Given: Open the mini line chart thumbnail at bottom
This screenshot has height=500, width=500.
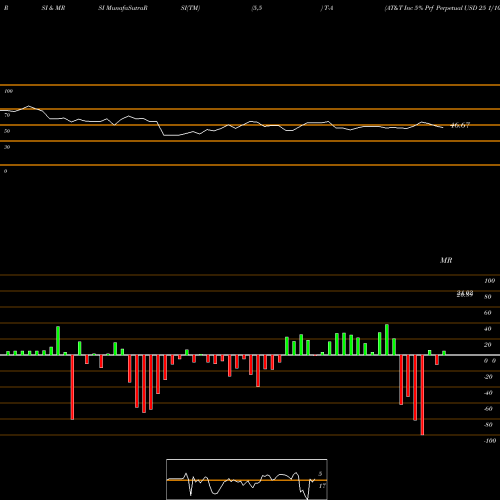Looking at the screenshot, I should click(247, 479).
